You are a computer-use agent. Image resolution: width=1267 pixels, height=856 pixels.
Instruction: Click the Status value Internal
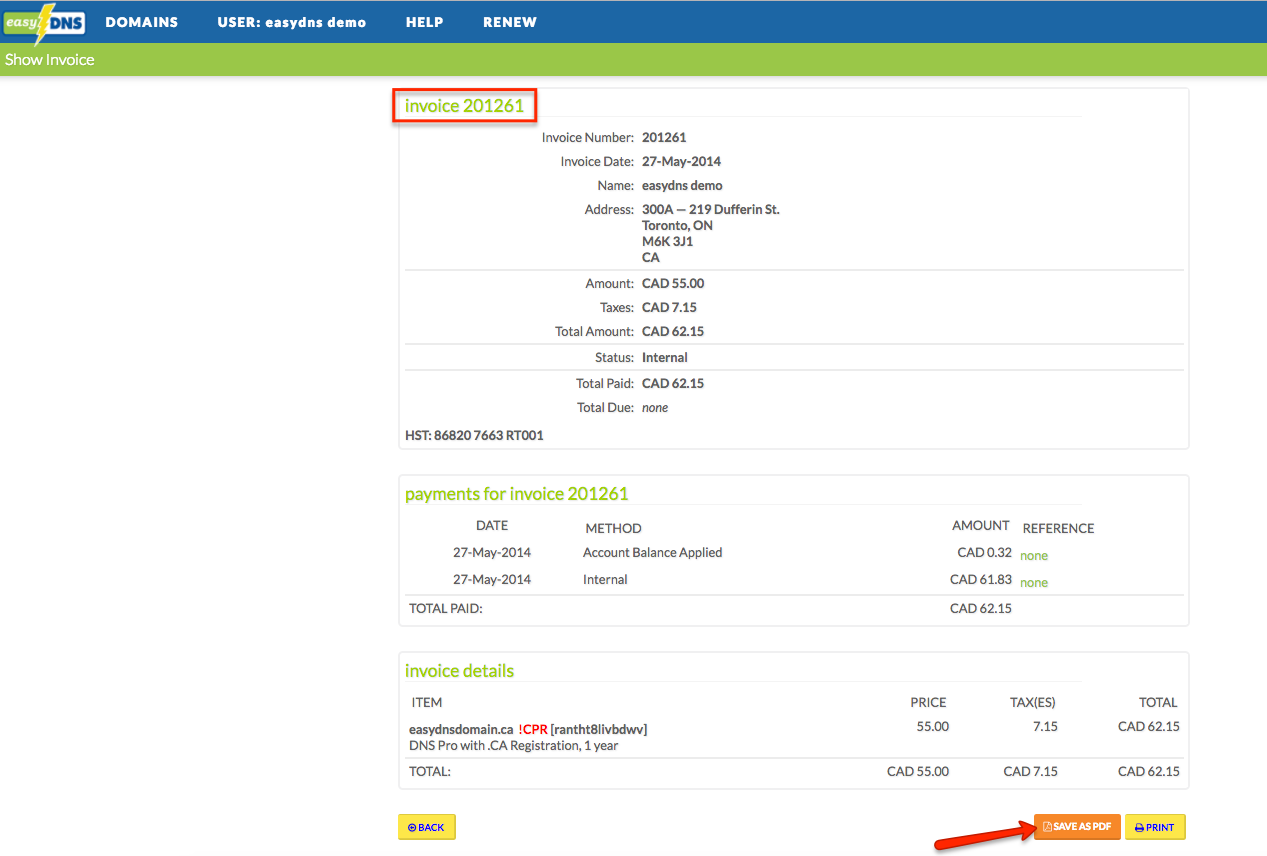(x=665, y=357)
